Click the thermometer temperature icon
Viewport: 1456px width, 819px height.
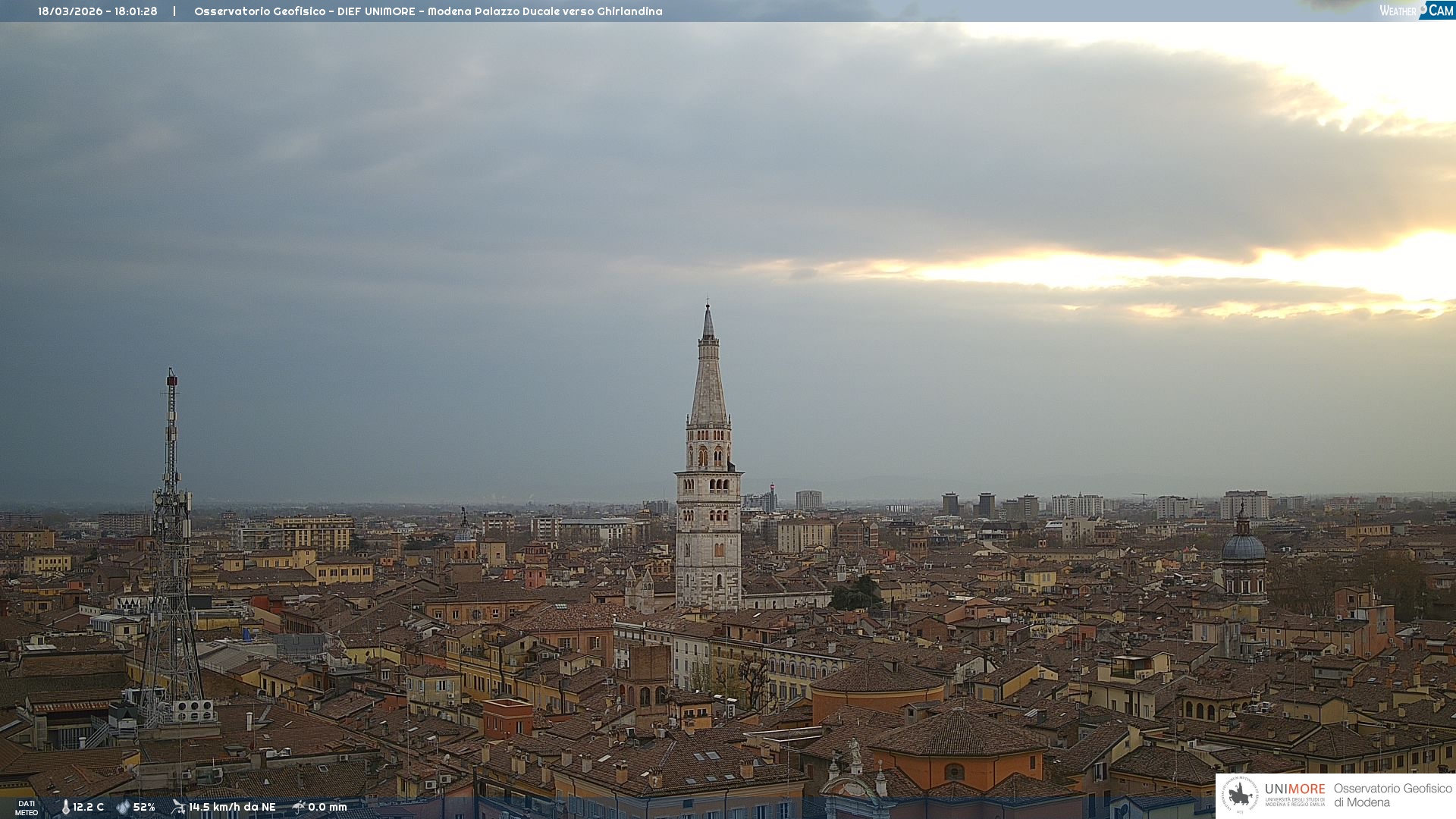tap(65, 808)
